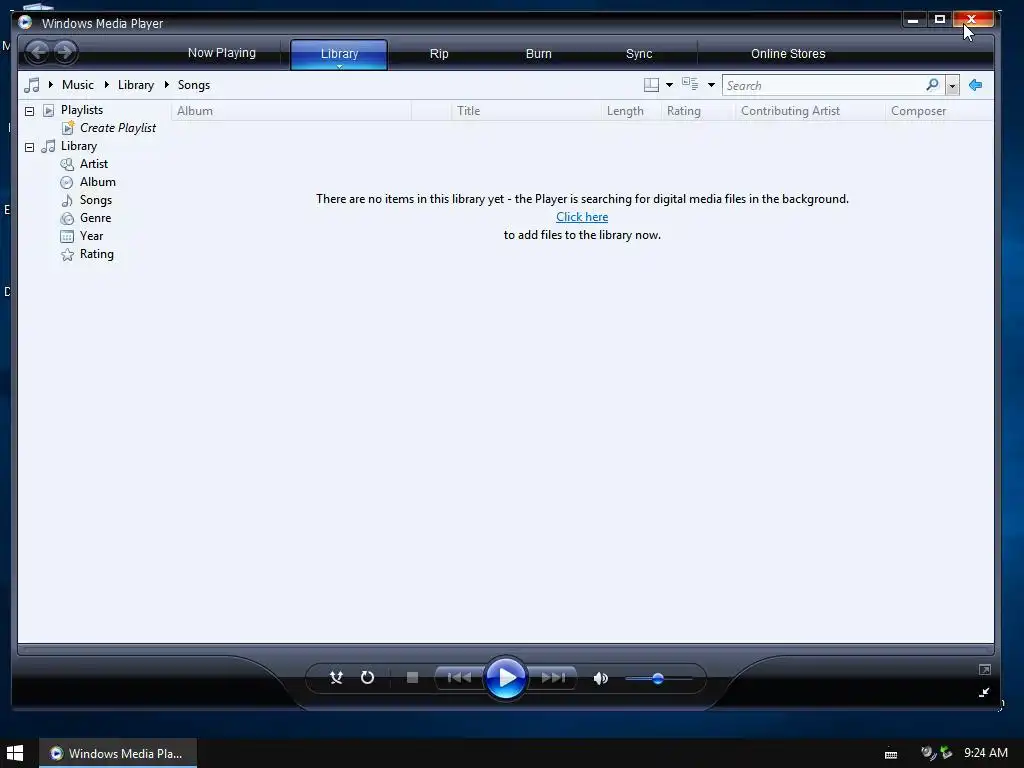
Task: Open the Online Stores tab
Action: [788, 54]
